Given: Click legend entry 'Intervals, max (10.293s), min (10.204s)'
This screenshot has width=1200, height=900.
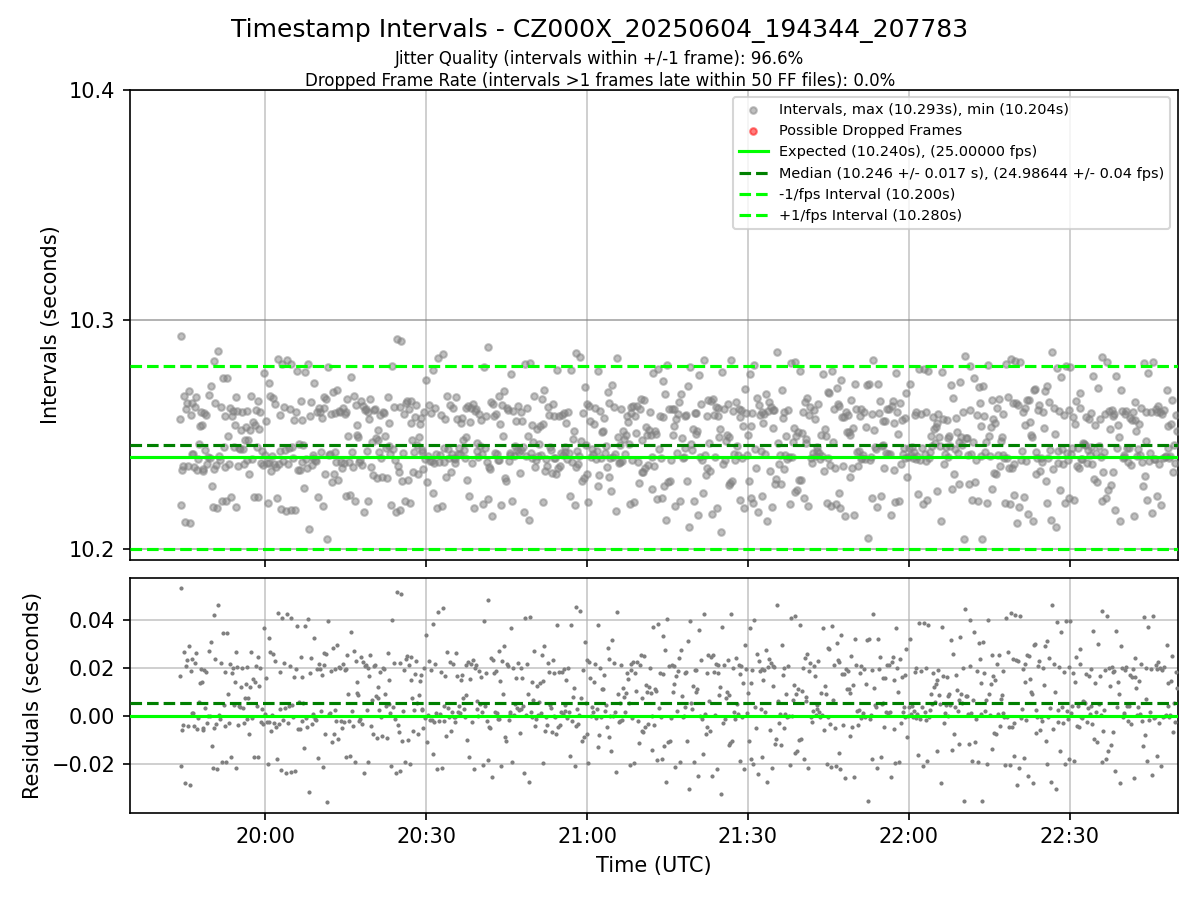Looking at the screenshot, I should click(x=923, y=109).
